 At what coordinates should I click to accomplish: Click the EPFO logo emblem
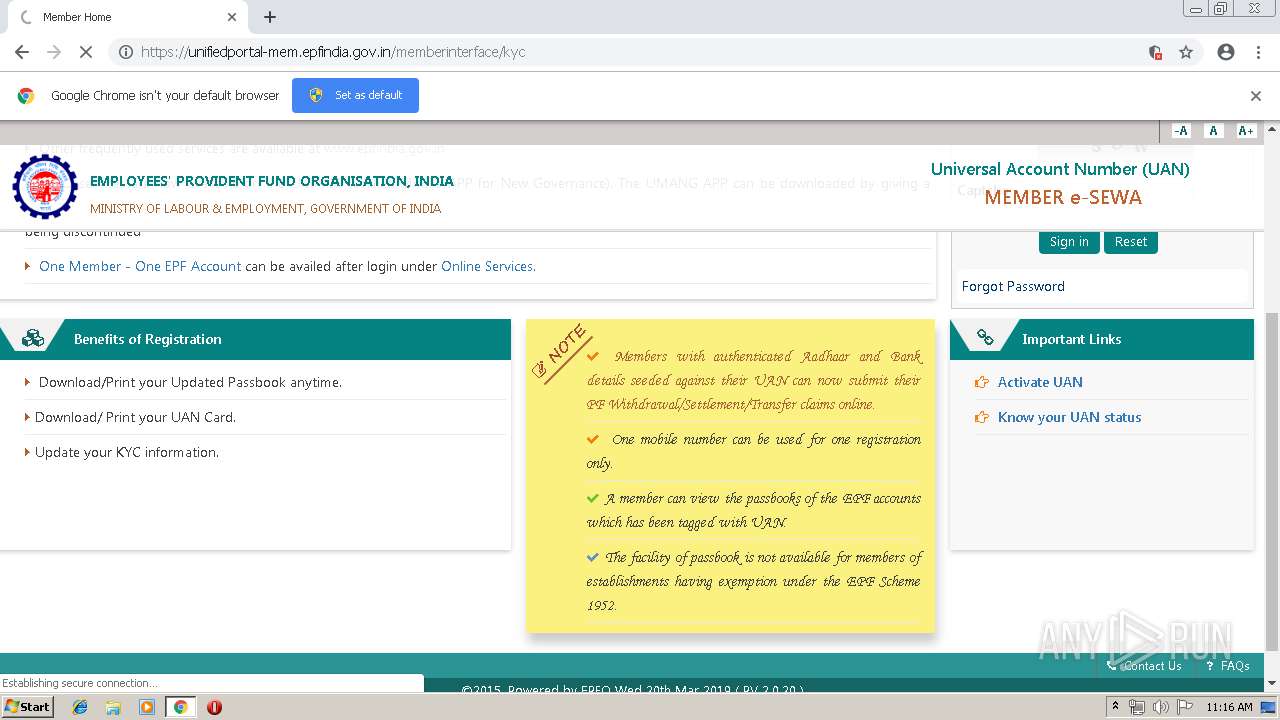point(45,187)
